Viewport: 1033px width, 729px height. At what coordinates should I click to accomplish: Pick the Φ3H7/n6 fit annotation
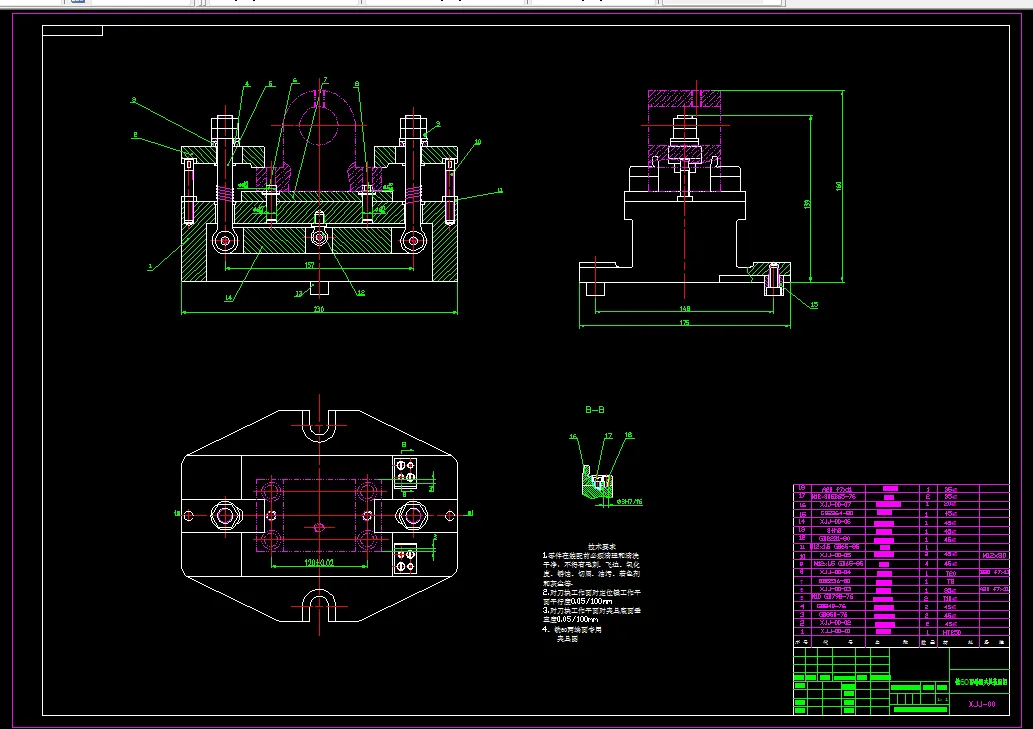pyautogui.click(x=628, y=502)
